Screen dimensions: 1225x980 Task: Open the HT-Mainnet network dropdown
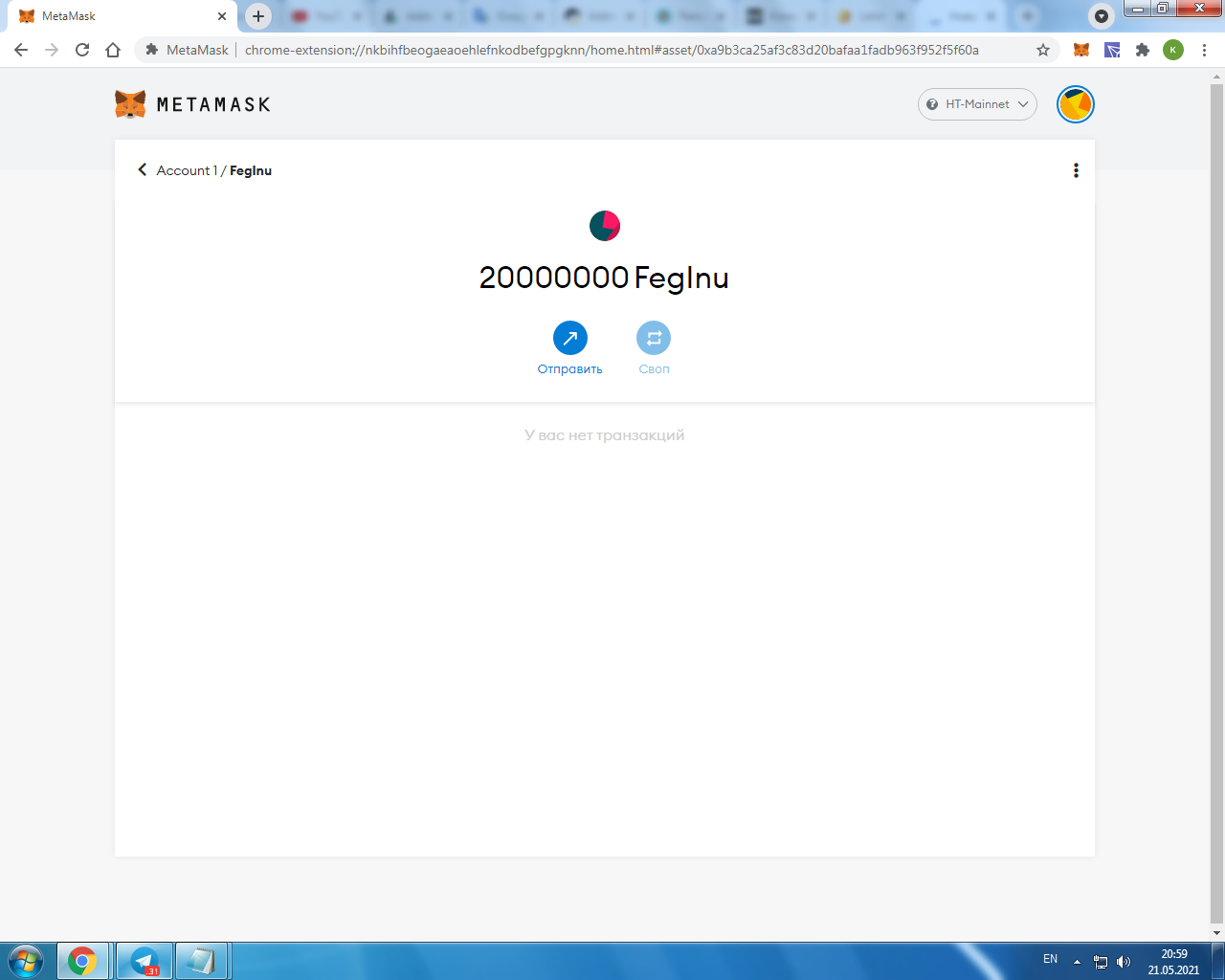click(x=977, y=104)
